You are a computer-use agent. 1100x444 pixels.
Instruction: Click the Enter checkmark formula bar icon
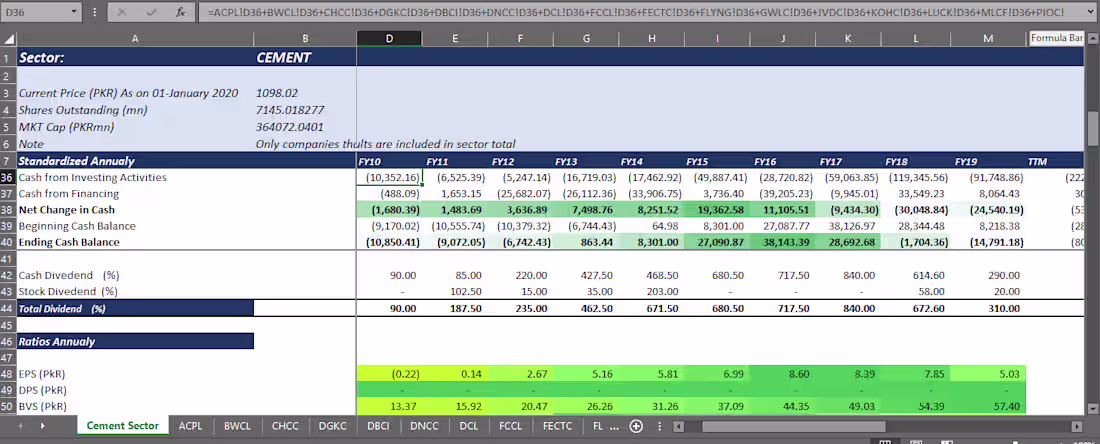tap(151, 12)
